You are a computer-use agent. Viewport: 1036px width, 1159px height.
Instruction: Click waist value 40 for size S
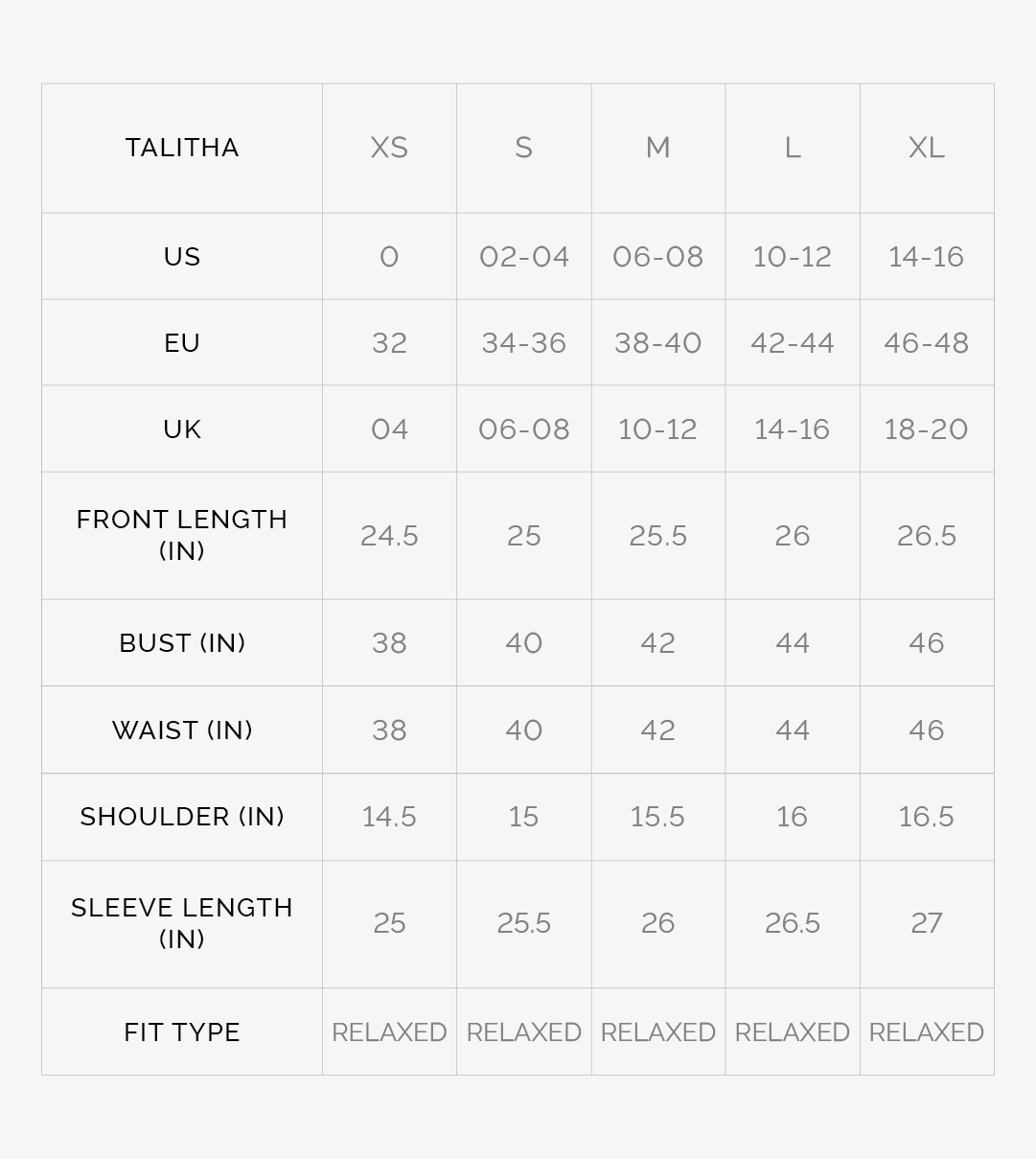pos(523,730)
